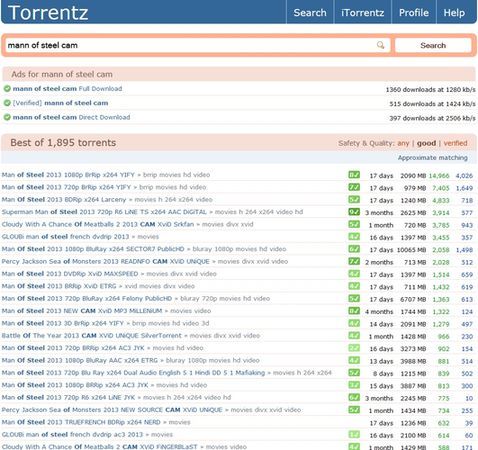The height and width of the screenshot is (450, 478).
Task: Click verified badge for GLOUBi dvdrip ac3 row
Action: pos(354,434)
